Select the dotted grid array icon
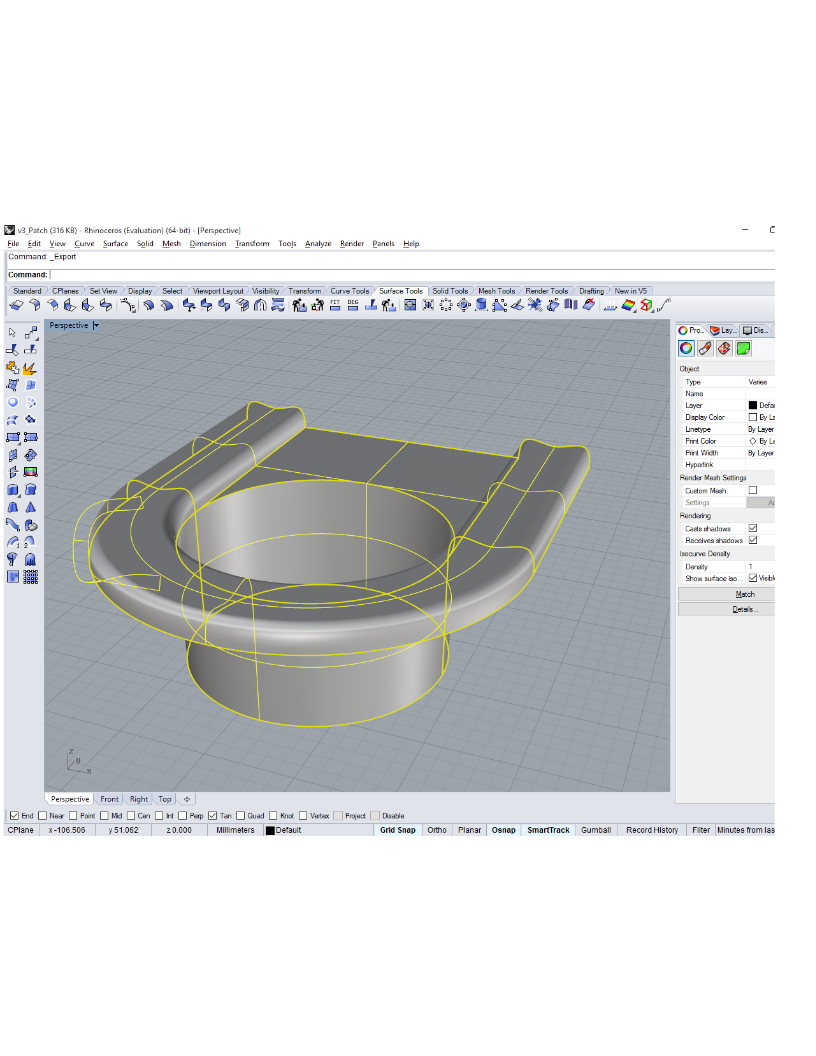The image size is (816, 1056). click(31, 576)
